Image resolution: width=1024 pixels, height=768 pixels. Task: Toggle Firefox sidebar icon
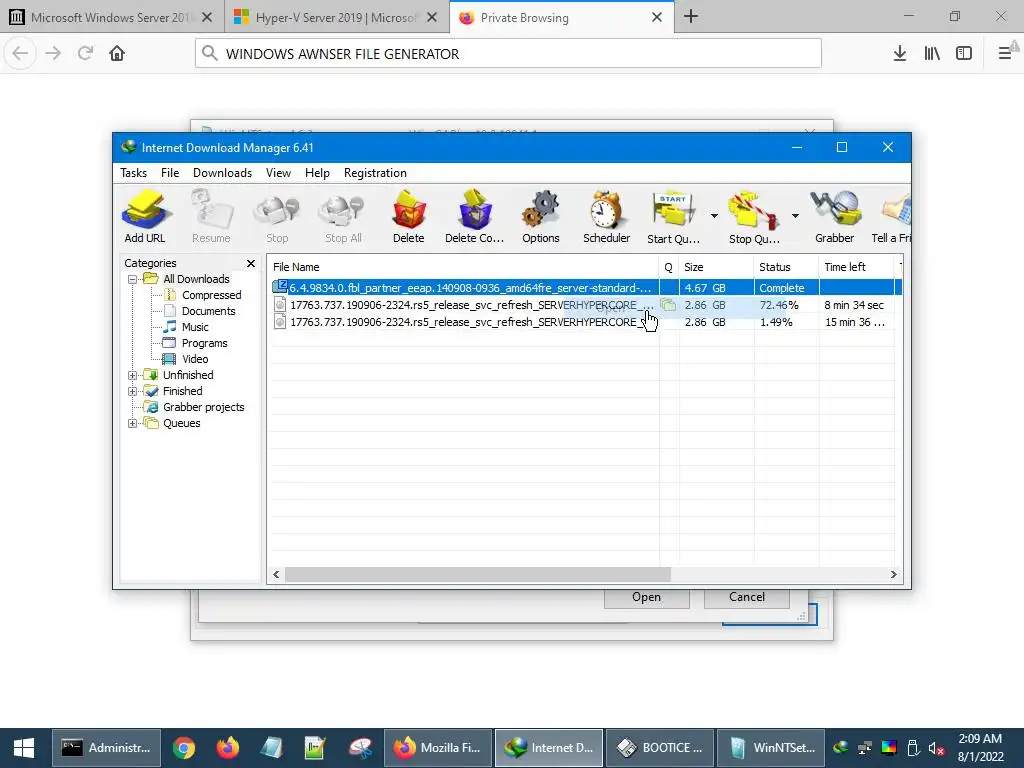point(964,53)
